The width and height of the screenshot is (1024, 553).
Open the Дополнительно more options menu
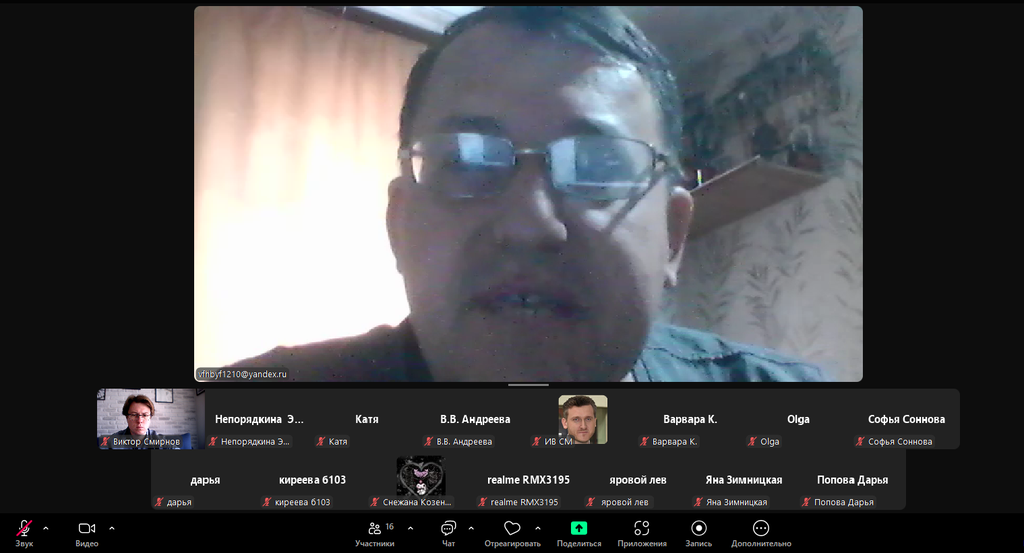[760, 531]
